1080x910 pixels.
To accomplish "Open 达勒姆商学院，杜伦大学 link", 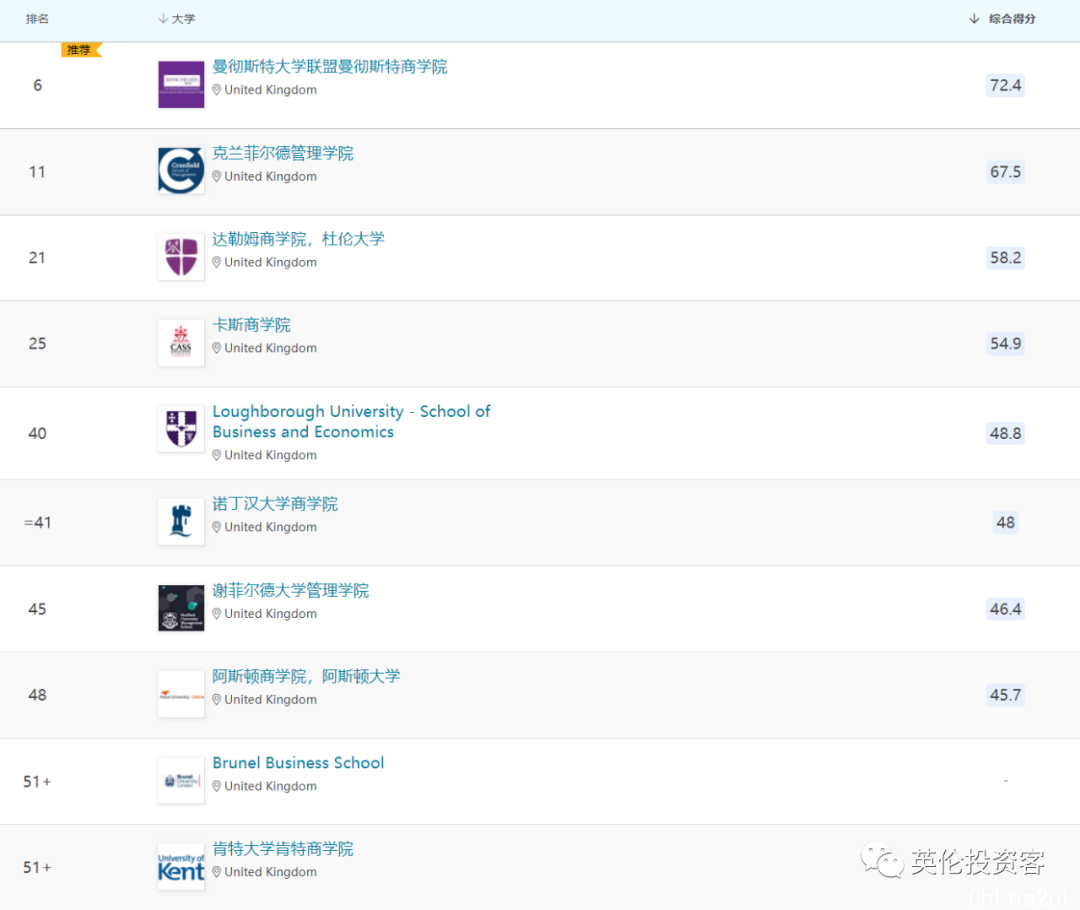I will coord(298,239).
